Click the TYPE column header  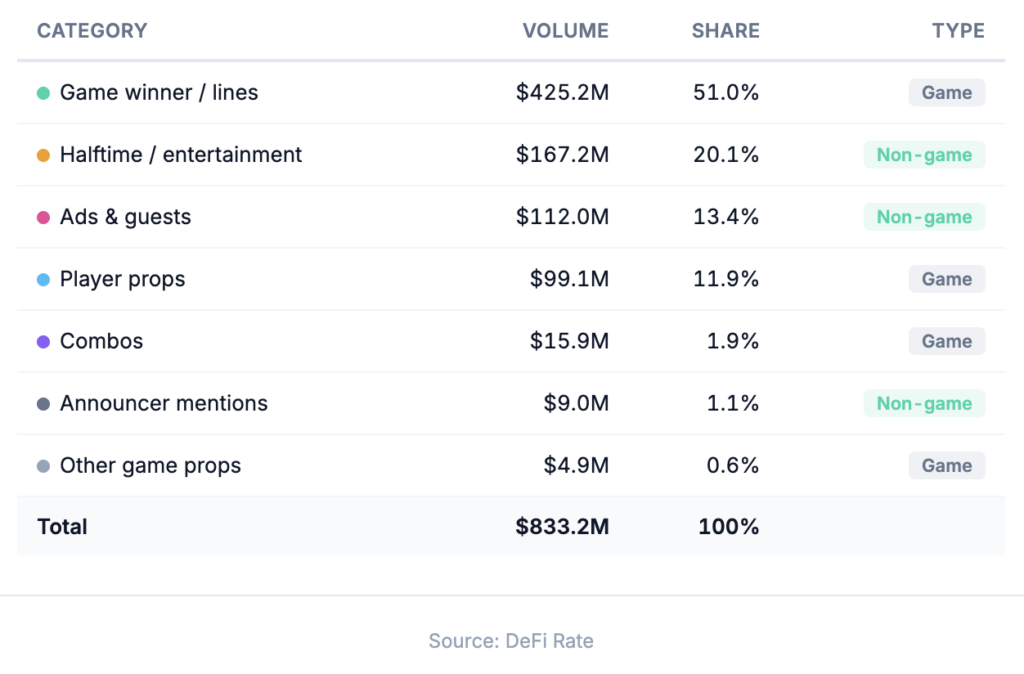click(958, 31)
